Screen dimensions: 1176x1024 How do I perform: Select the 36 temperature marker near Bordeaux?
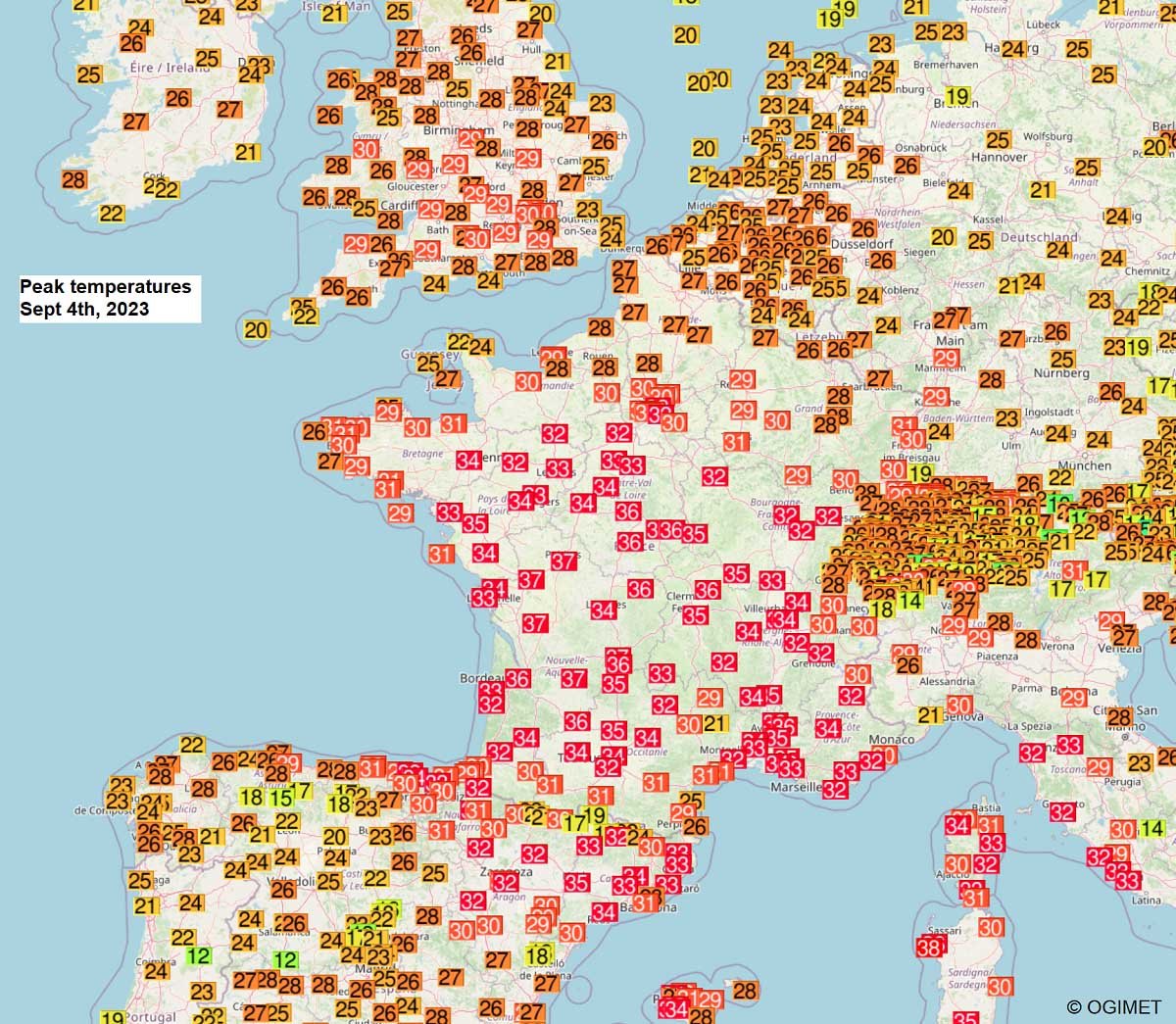[516, 679]
